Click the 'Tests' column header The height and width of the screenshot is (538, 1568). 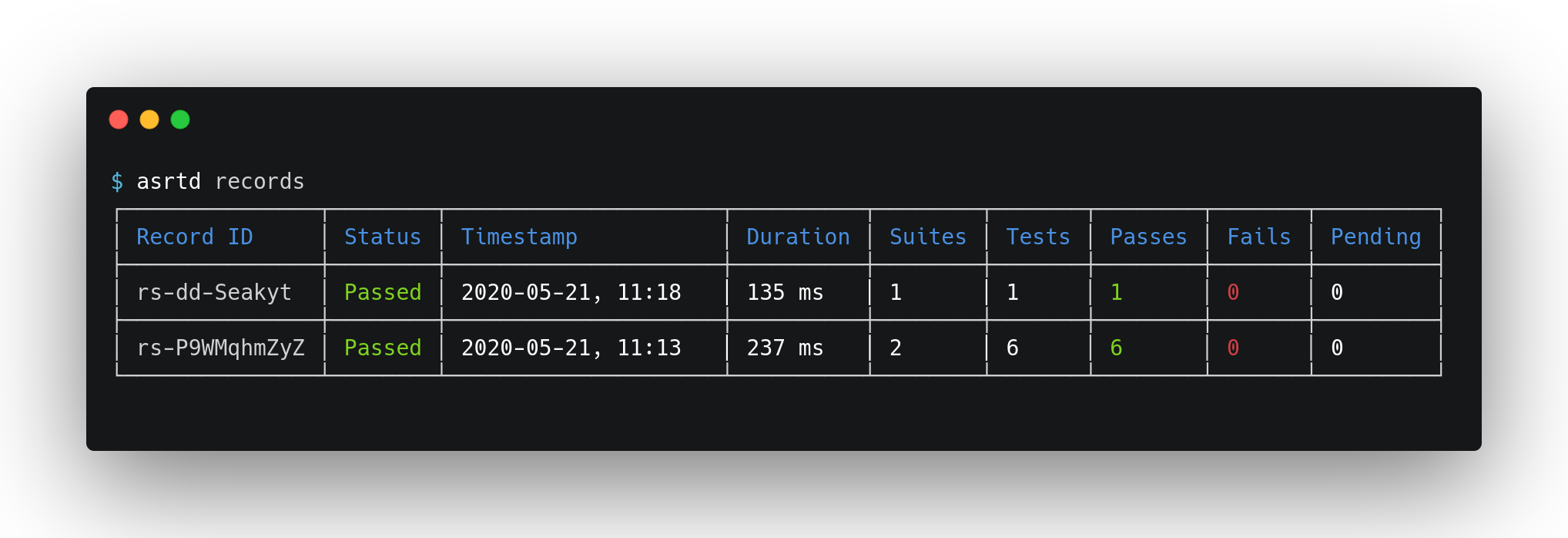point(1038,237)
